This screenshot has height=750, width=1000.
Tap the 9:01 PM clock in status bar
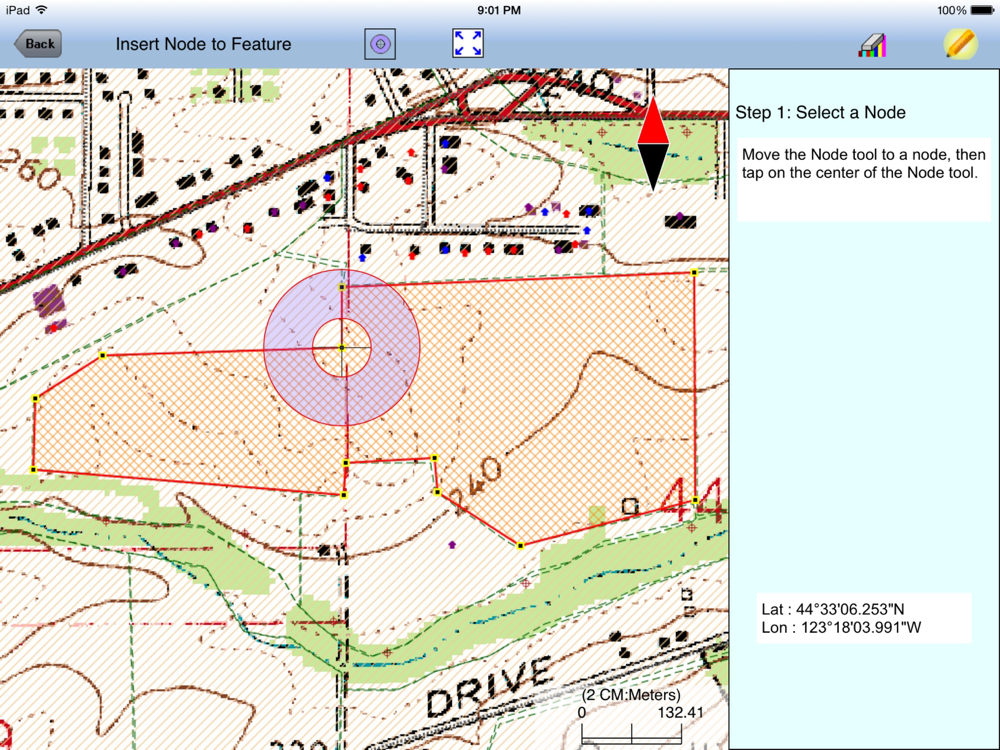point(499,10)
